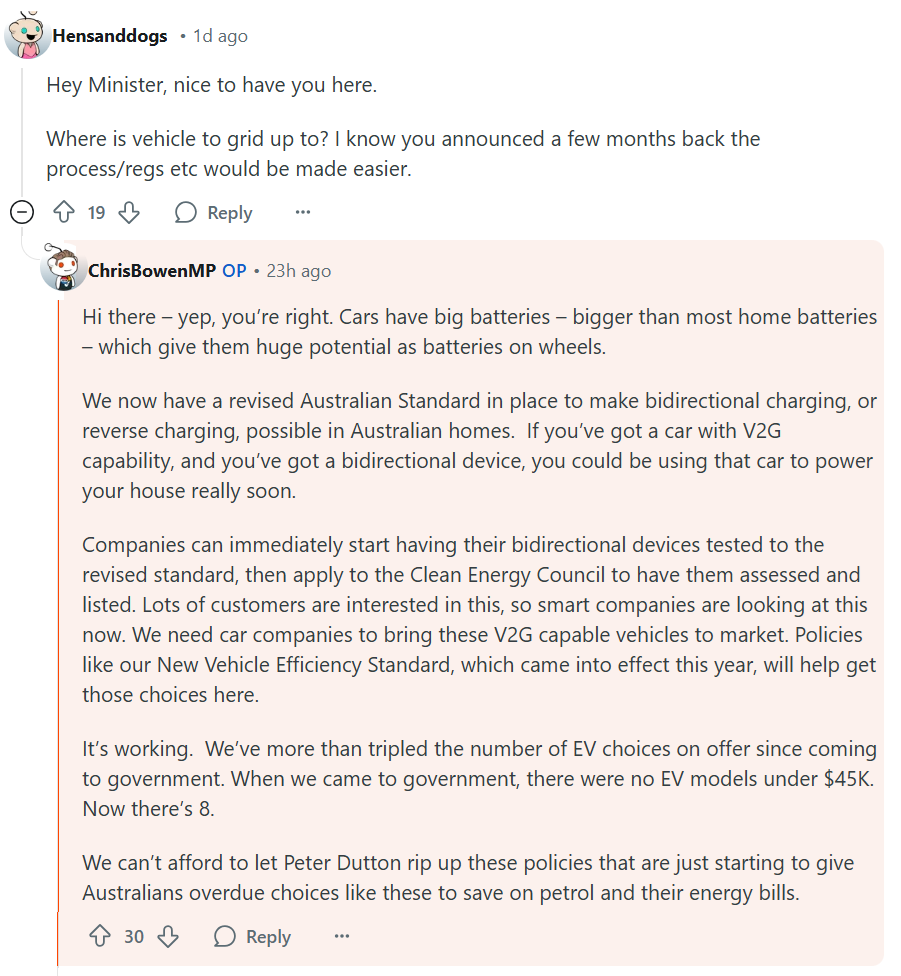Click the '23h ago' reply timestamp
The image size is (901, 976).
(298, 271)
